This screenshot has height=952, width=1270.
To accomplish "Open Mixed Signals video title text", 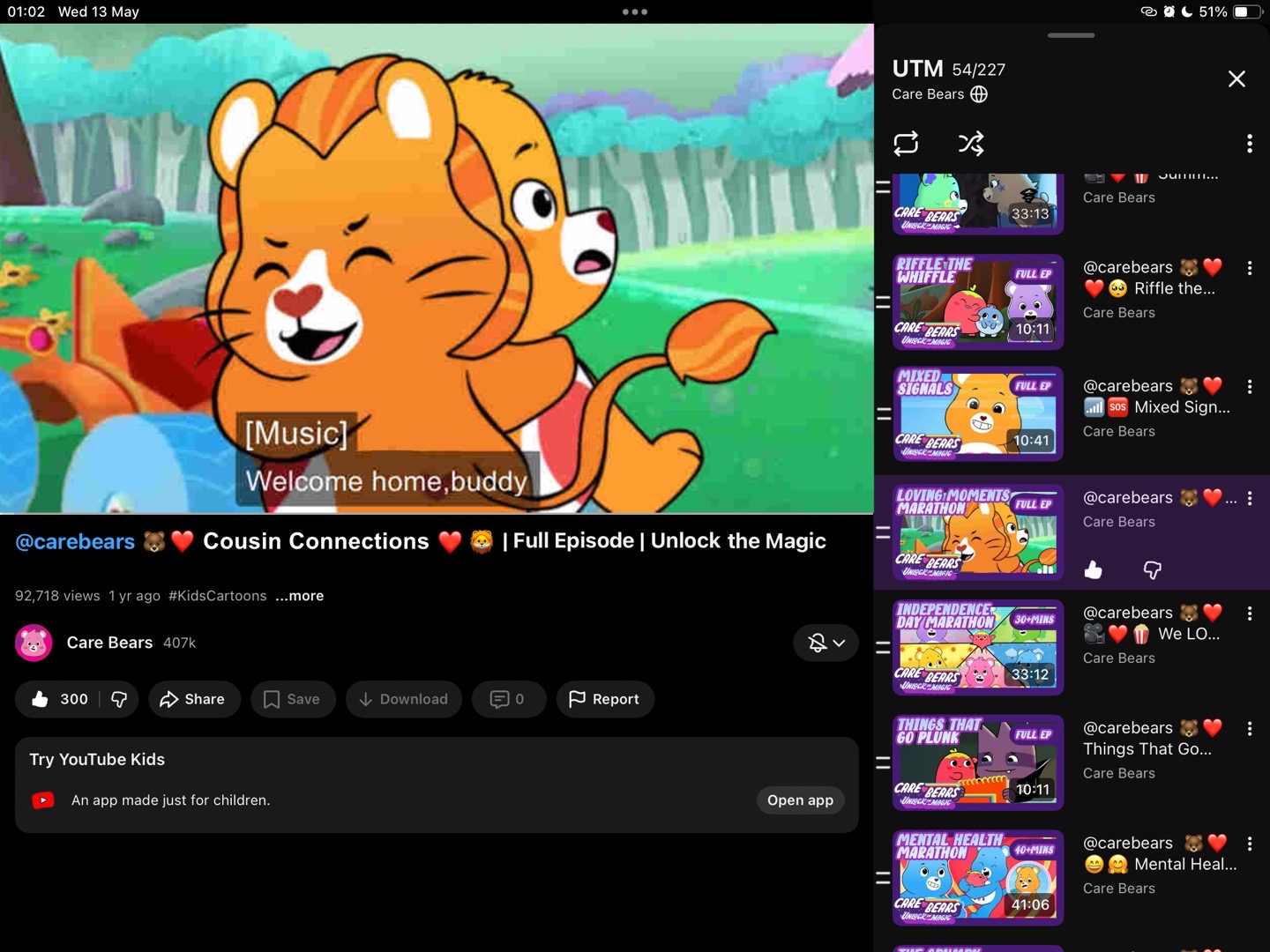I will click(x=1156, y=397).
